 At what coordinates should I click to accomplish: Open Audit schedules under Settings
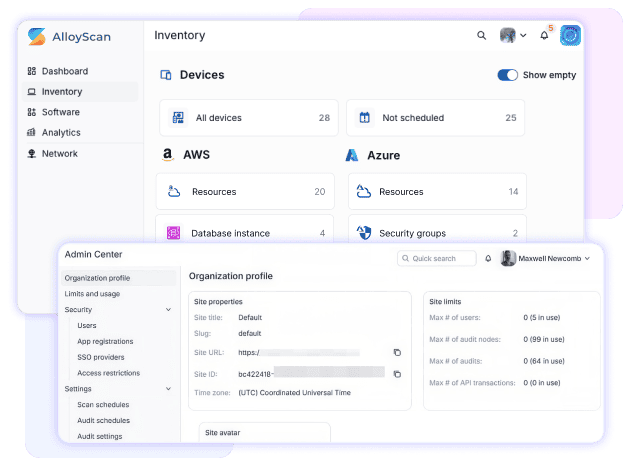click(x=103, y=420)
